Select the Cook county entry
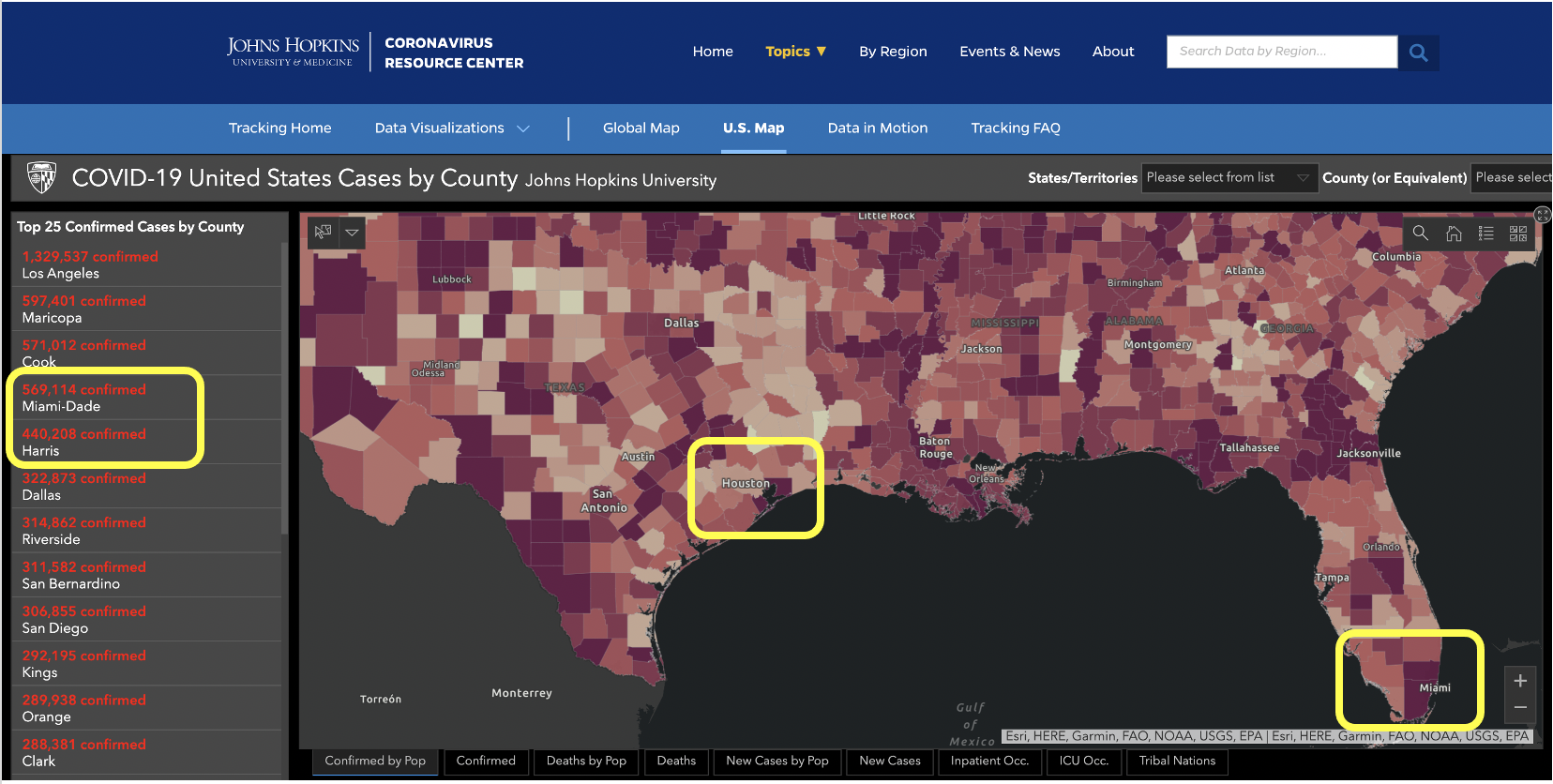Screen dimensions: 1553x784 click(x=148, y=353)
